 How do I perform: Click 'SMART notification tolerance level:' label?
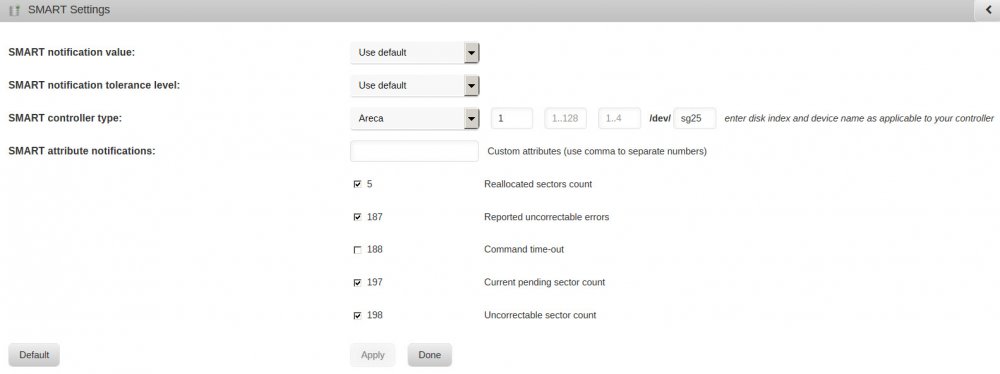point(94,86)
